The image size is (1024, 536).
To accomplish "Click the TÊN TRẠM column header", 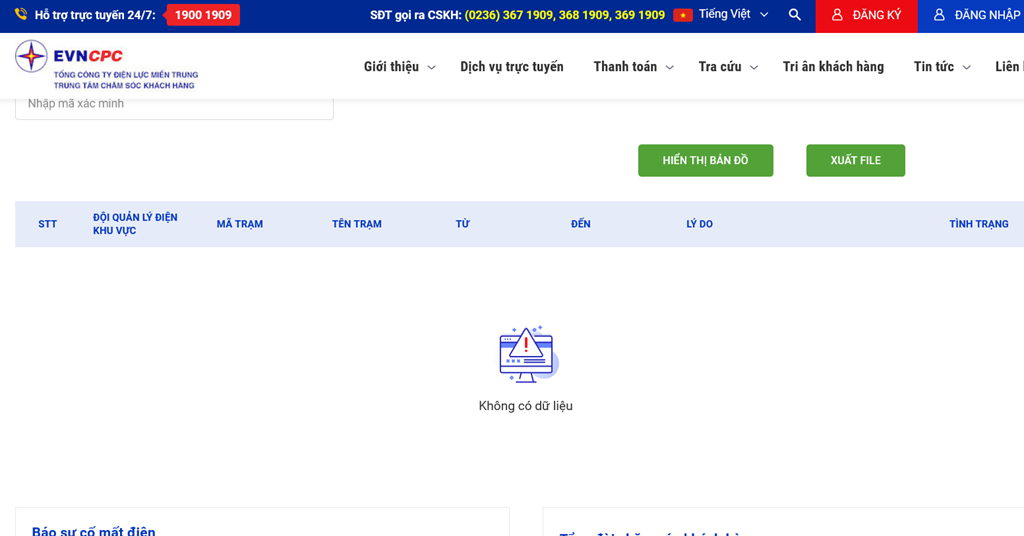I will click(357, 224).
